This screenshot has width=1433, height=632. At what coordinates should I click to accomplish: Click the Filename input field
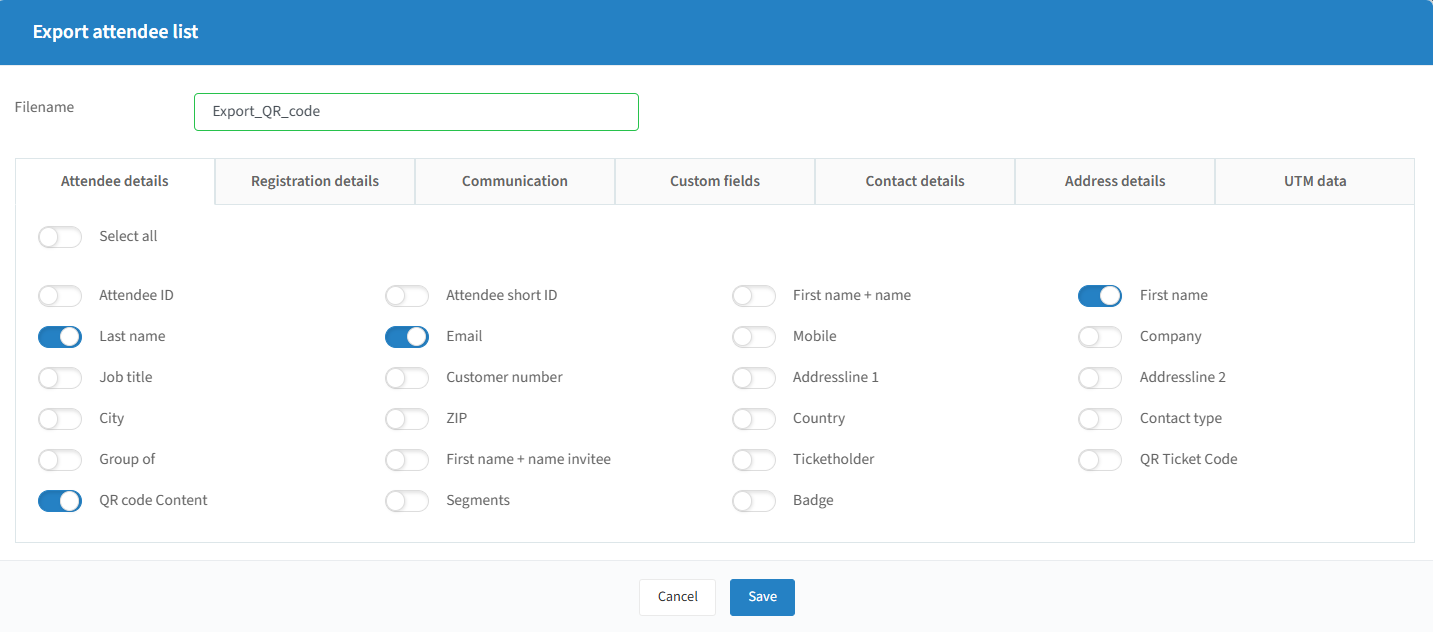416,112
